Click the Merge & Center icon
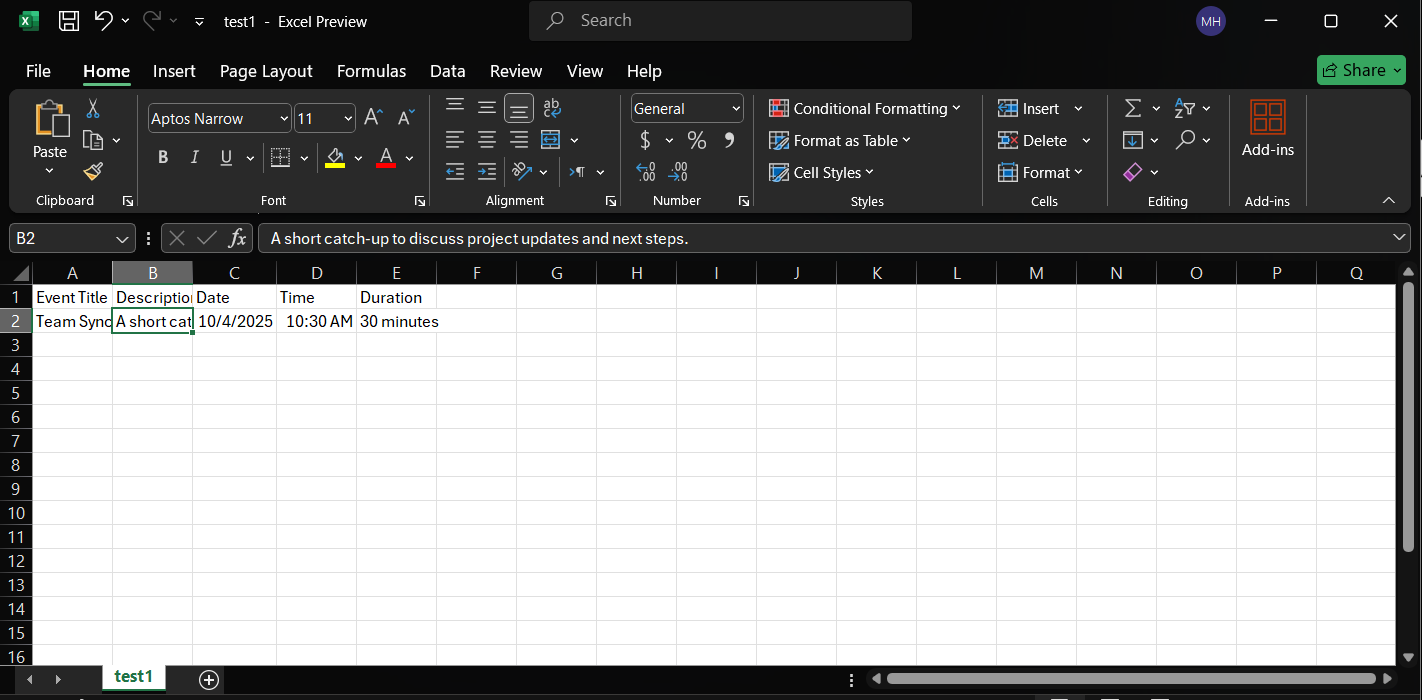Viewport: 1422px width, 700px height. (x=550, y=140)
